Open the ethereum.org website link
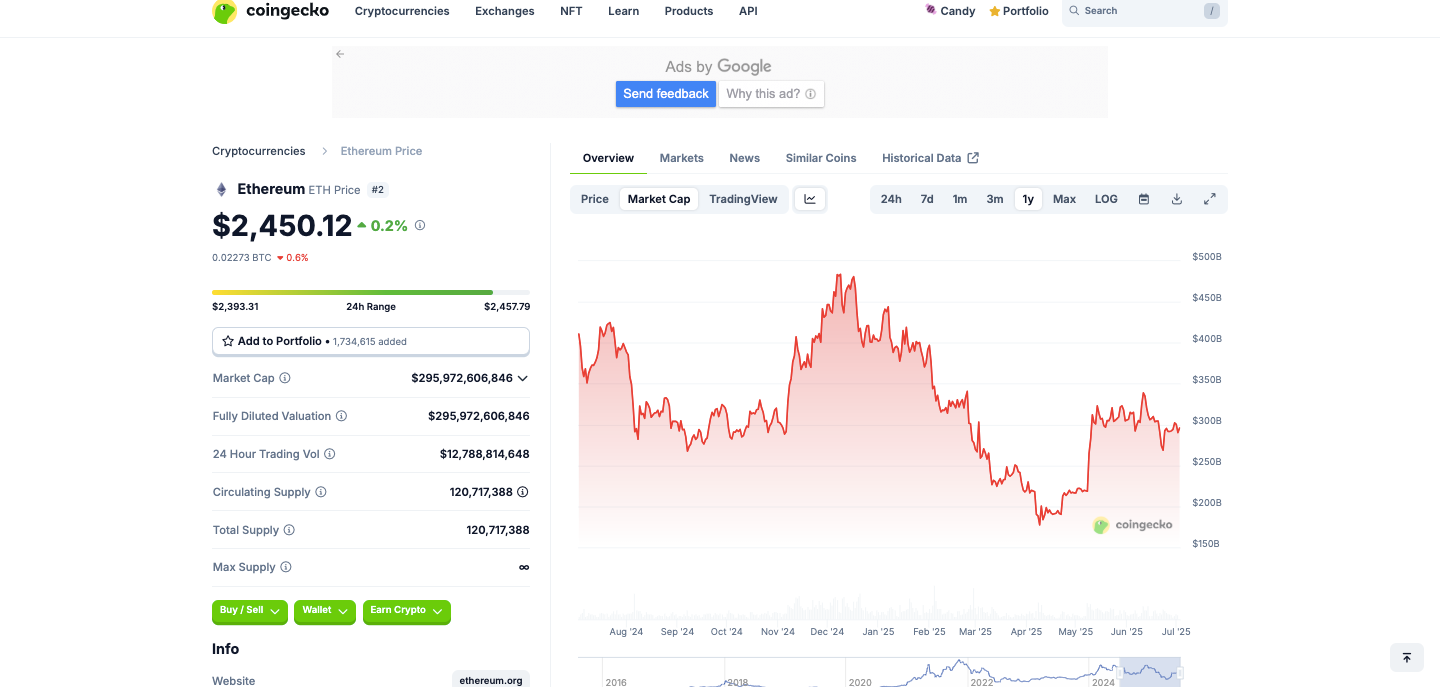The height and width of the screenshot is (687, 1440). pos(490,680)
